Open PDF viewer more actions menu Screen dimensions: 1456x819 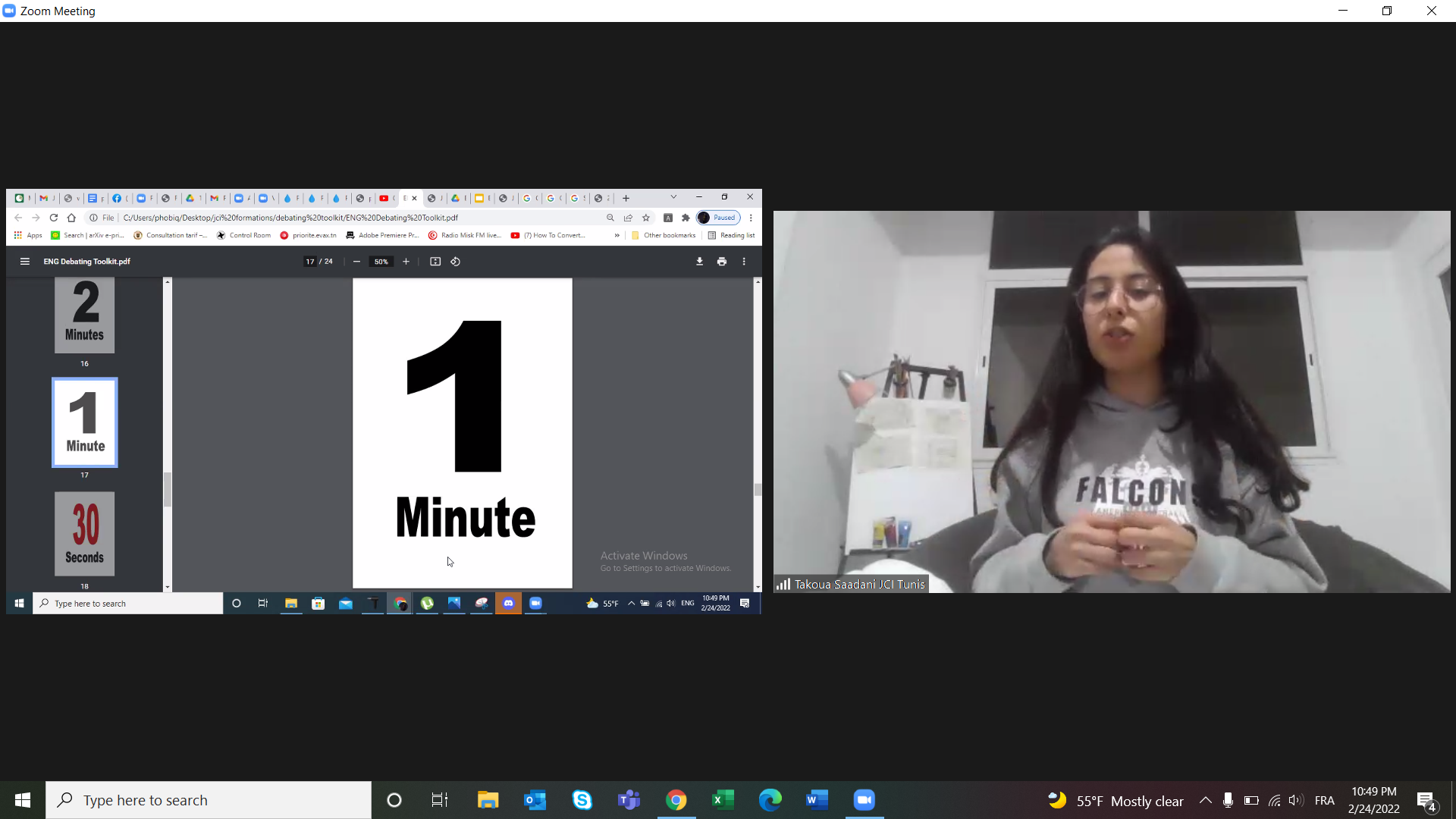pos(744,262)
